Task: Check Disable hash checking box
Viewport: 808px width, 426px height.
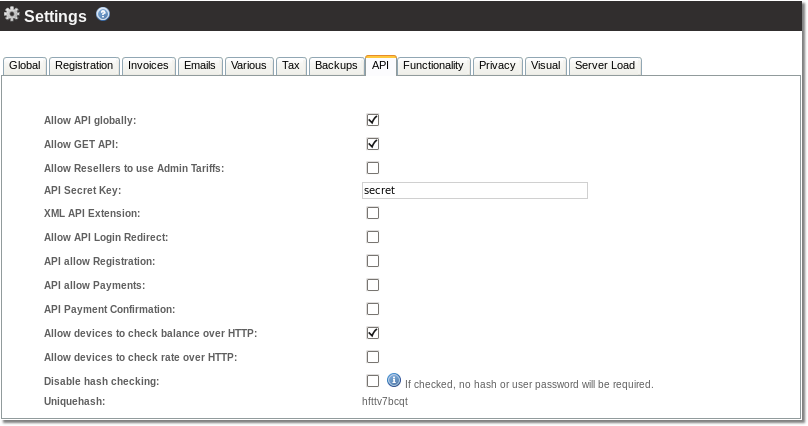Action: point(373,381)
